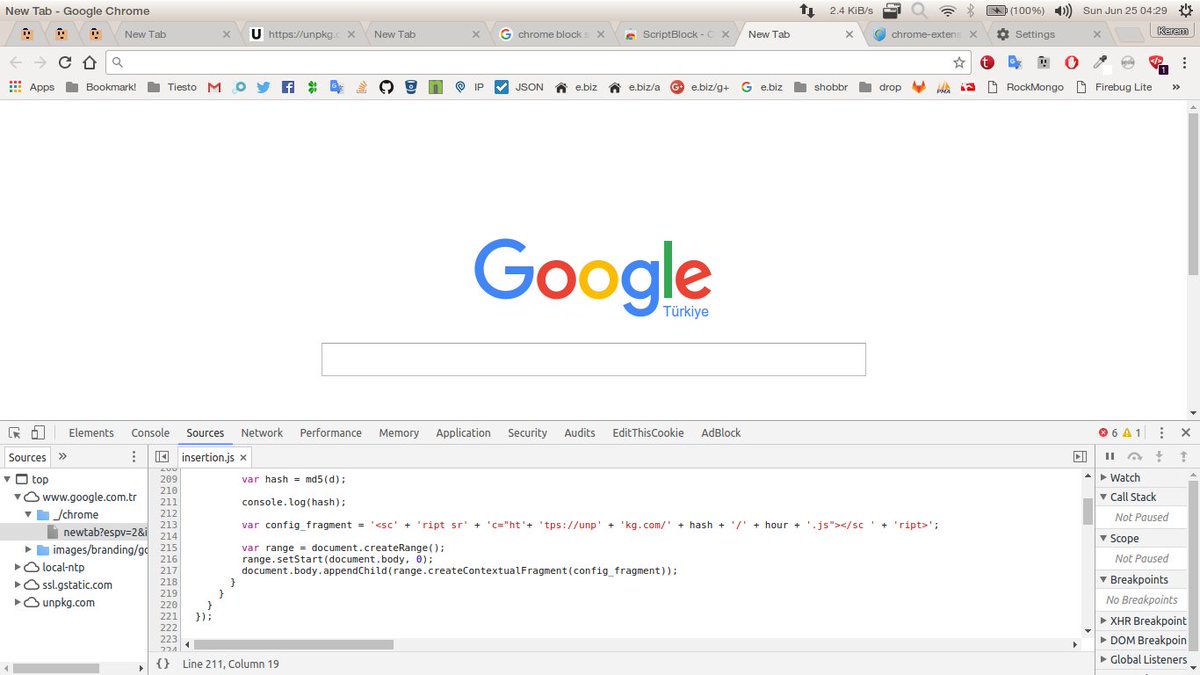Hide the file navigator sidebar
The image size is (1200, 675).
coord(162,457)
